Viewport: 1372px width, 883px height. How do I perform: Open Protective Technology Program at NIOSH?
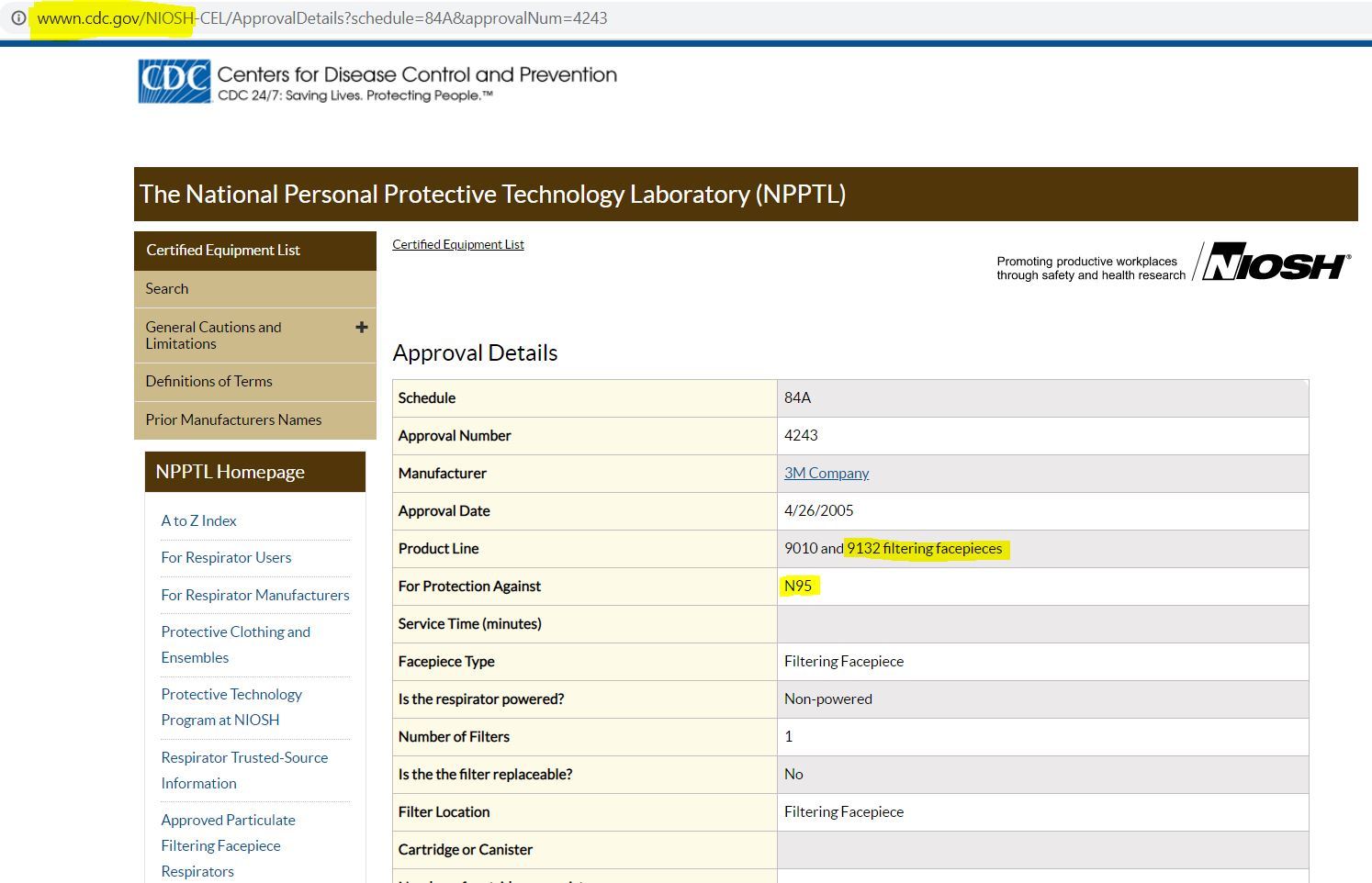(231, 707)
